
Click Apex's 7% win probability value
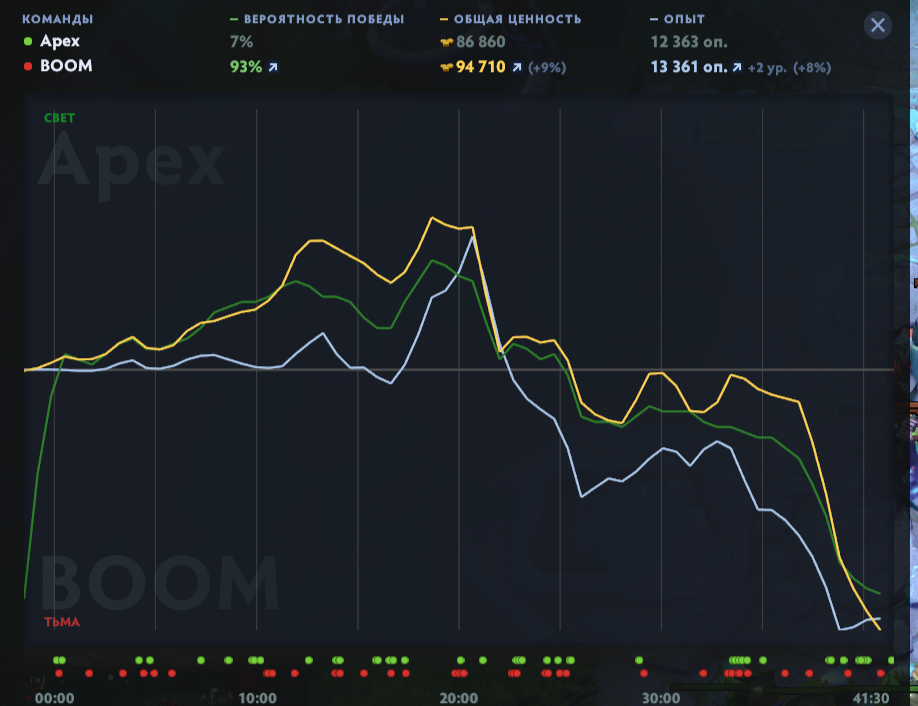tap(242, 42)
